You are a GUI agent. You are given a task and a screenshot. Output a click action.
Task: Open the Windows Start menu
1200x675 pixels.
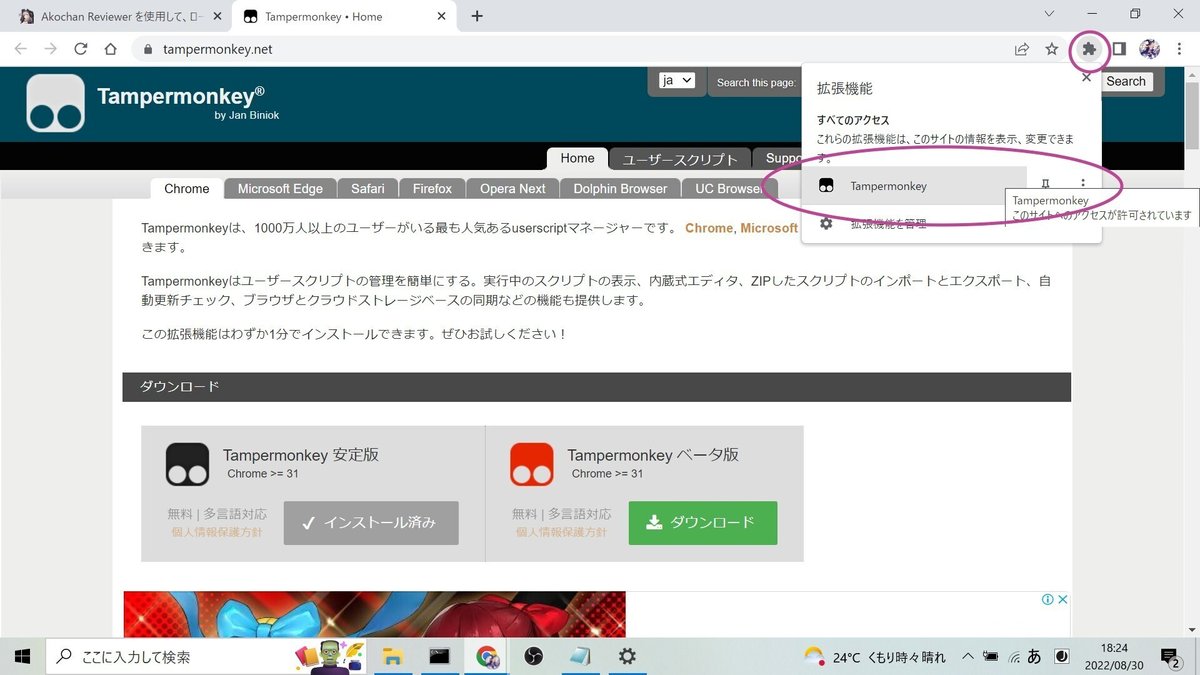[22, 656]
